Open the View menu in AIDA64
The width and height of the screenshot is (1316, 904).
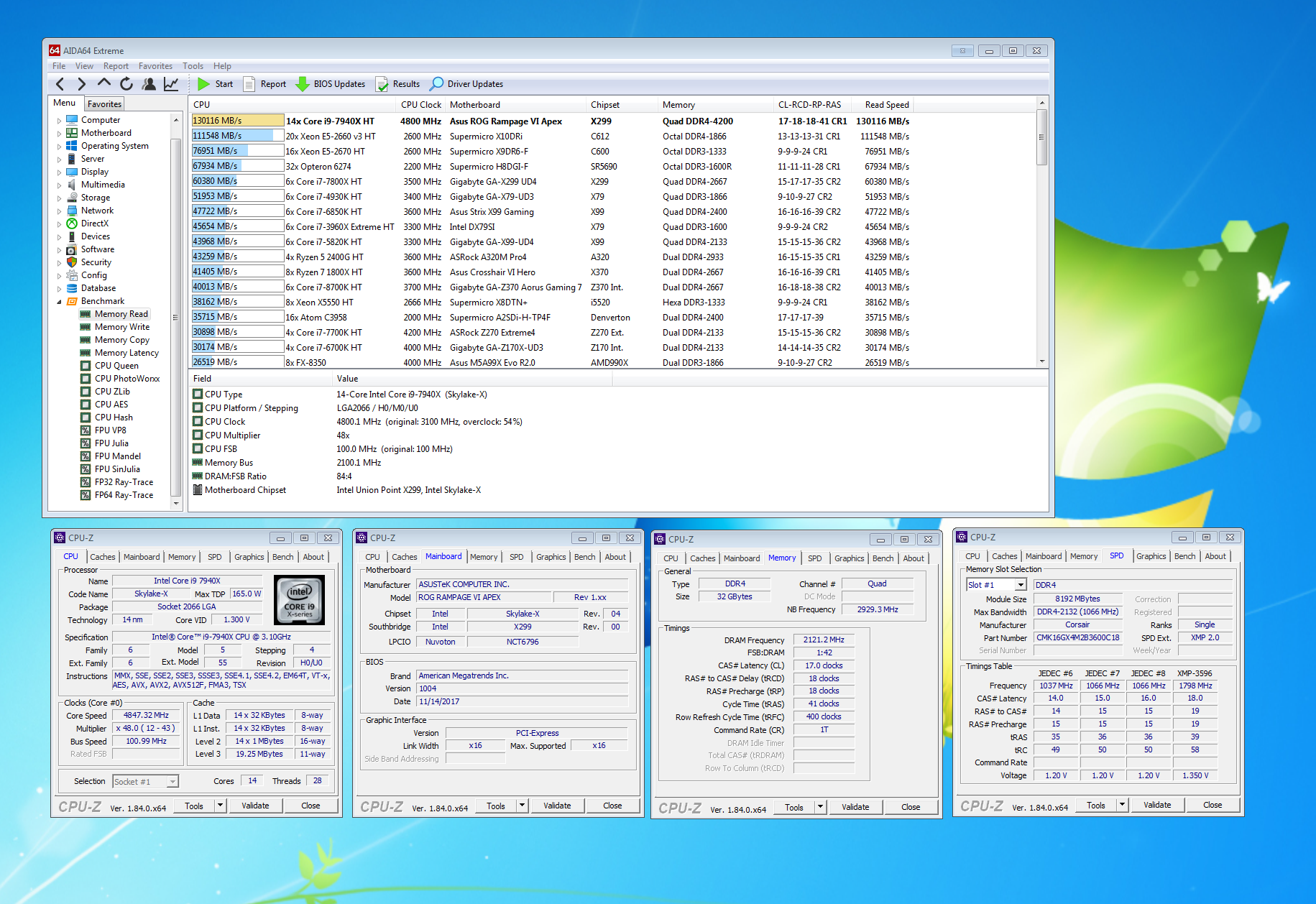[x=84, y=66]
